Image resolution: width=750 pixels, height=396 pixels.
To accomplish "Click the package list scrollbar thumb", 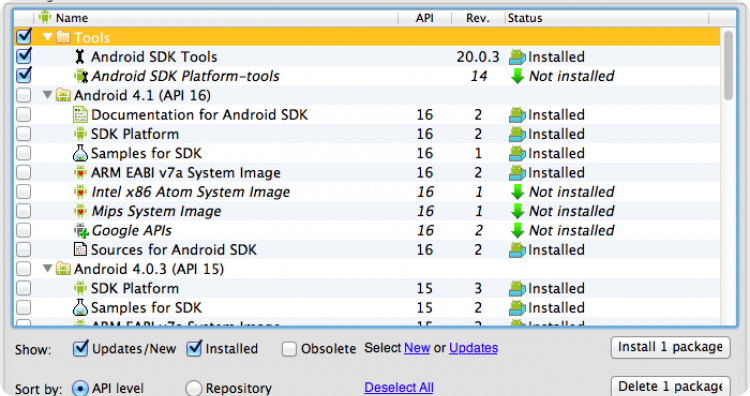I will coord(728,66).
